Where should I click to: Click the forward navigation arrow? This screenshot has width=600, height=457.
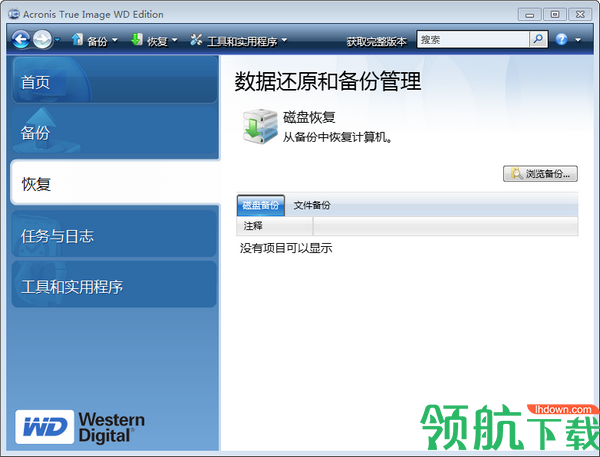42,39
